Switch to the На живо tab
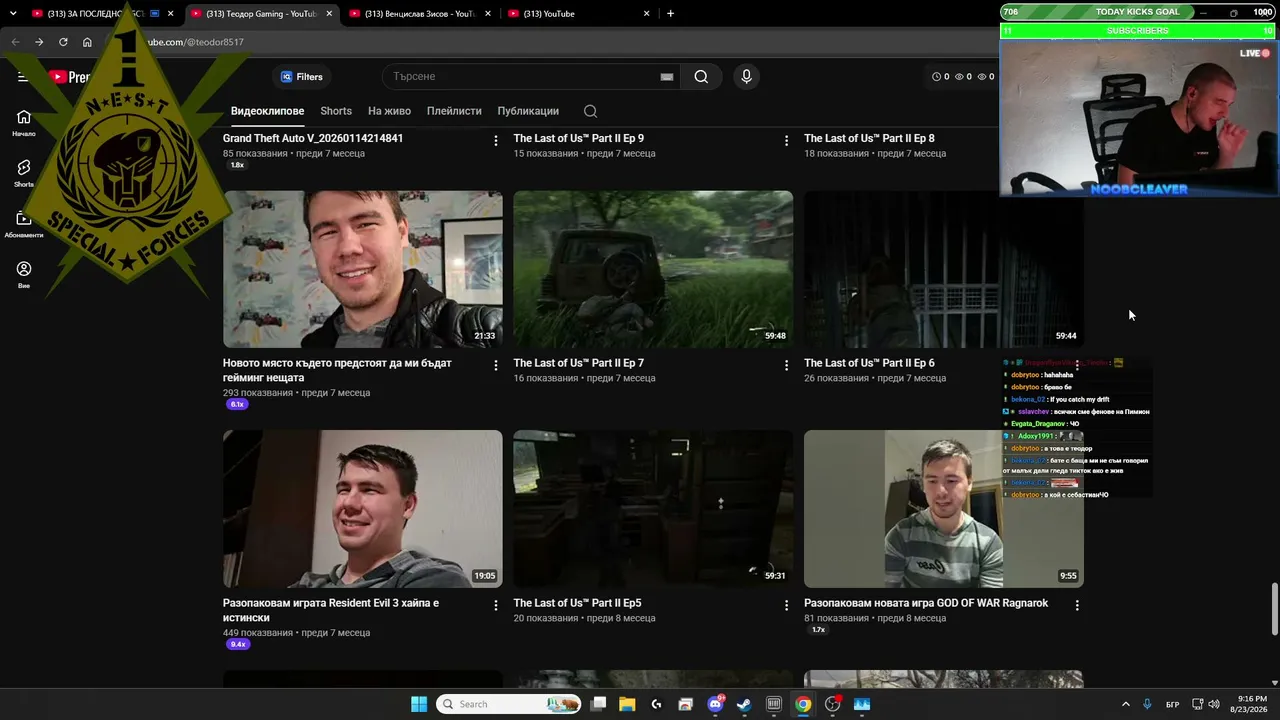1280x720 pixels. coord(389,111)
